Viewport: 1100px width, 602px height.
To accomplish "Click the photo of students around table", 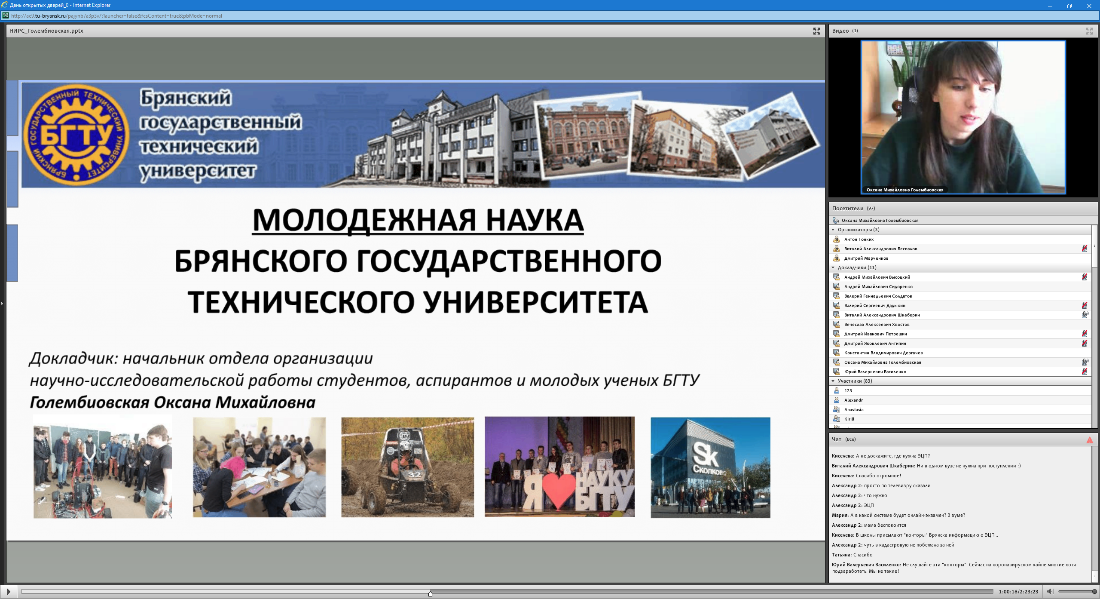I will click(x=260, y=467).
